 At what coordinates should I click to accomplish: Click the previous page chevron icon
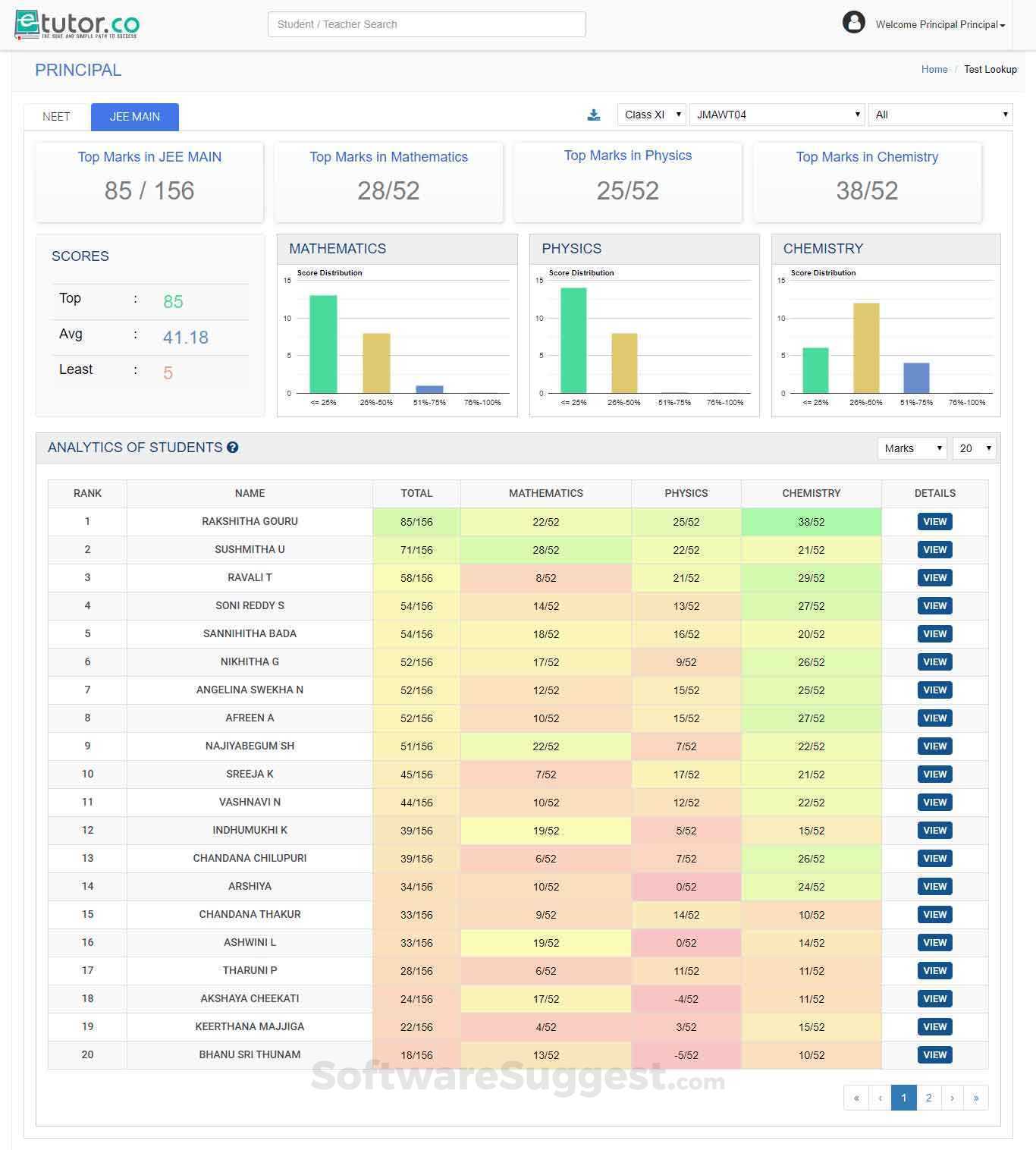point(880,1098)
